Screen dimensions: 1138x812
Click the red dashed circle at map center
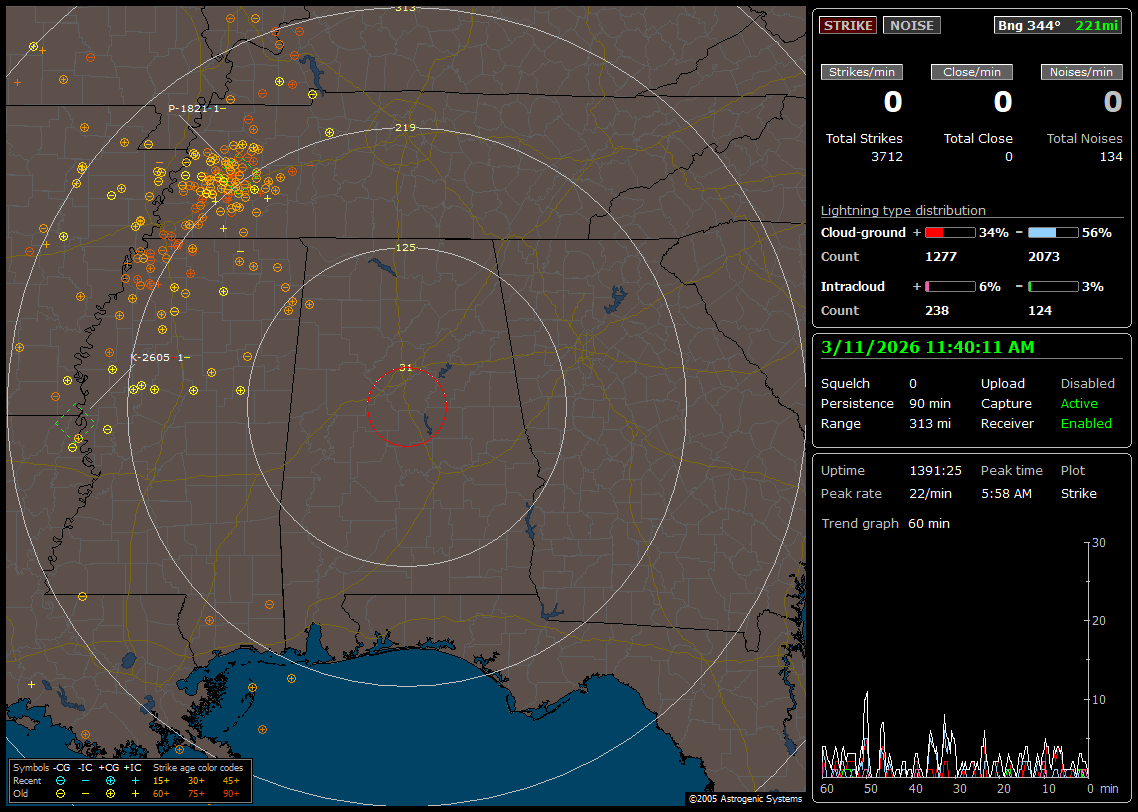pyautogui.click(x=406, y=407)
